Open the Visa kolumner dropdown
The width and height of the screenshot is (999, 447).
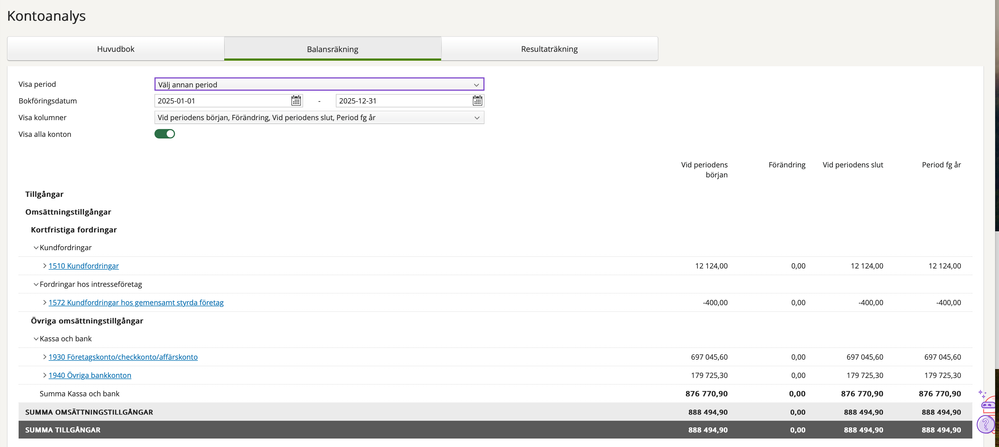tap(319, 118)
